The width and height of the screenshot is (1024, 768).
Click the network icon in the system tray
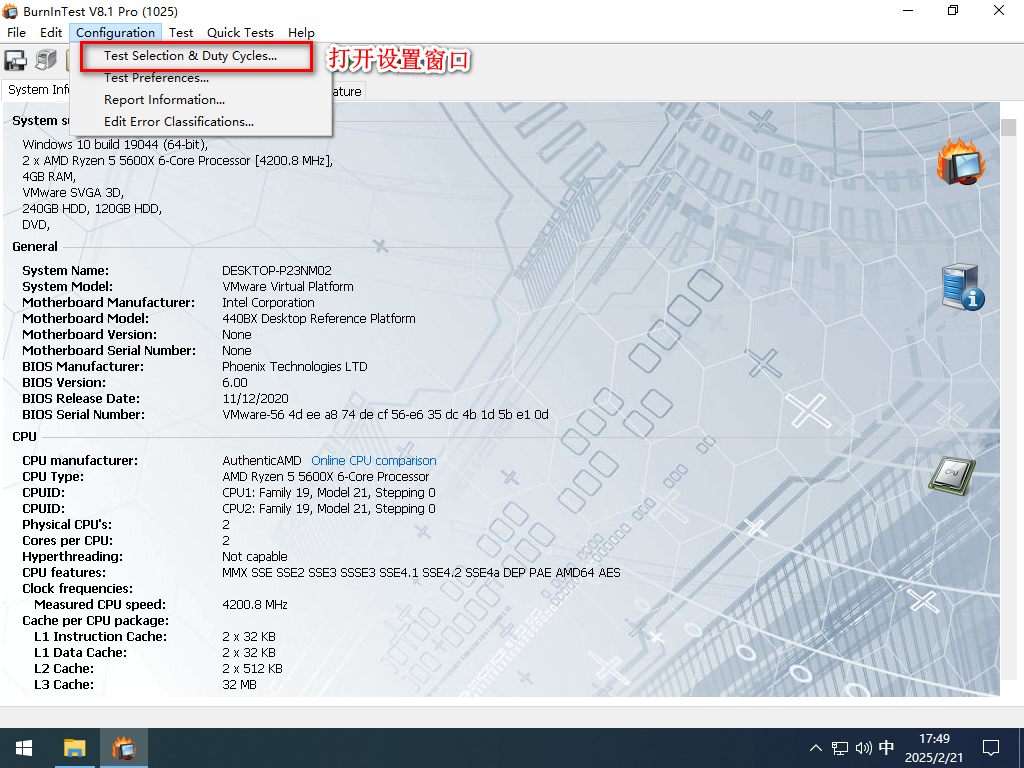(838, 747)
